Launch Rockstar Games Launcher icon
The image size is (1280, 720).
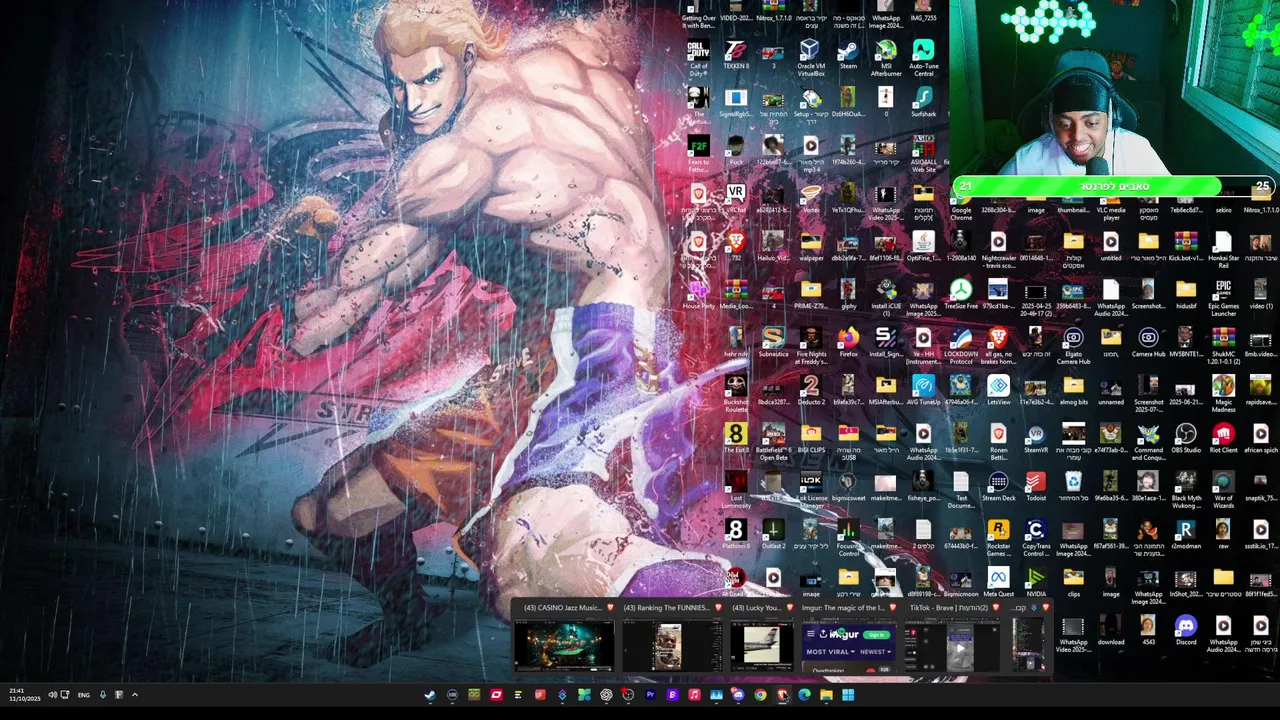[998, 536]
